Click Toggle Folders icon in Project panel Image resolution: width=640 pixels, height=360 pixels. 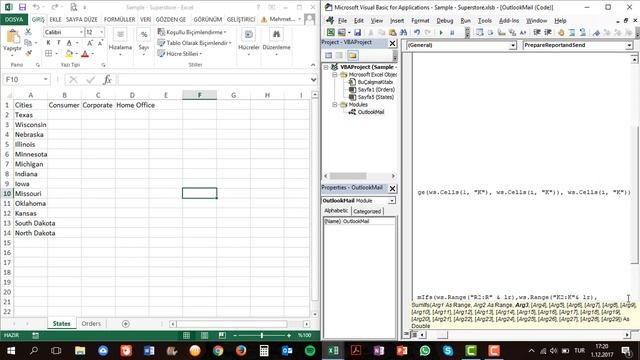click(353, 55)
